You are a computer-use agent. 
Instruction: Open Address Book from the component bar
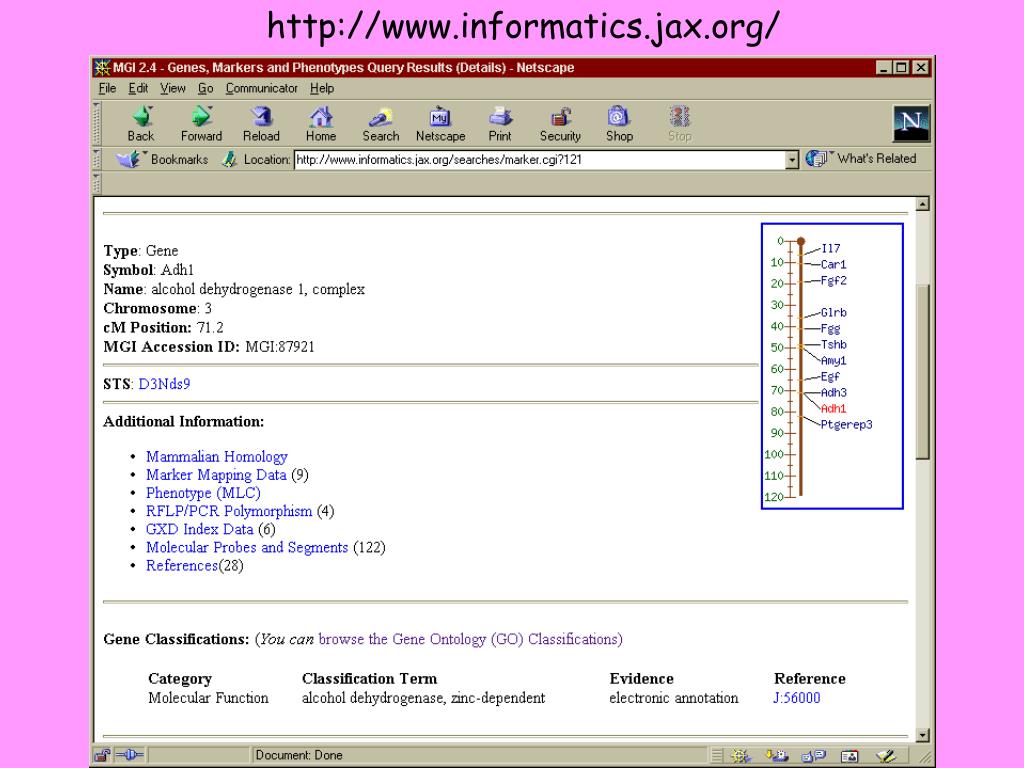click(x=850, y=756)
